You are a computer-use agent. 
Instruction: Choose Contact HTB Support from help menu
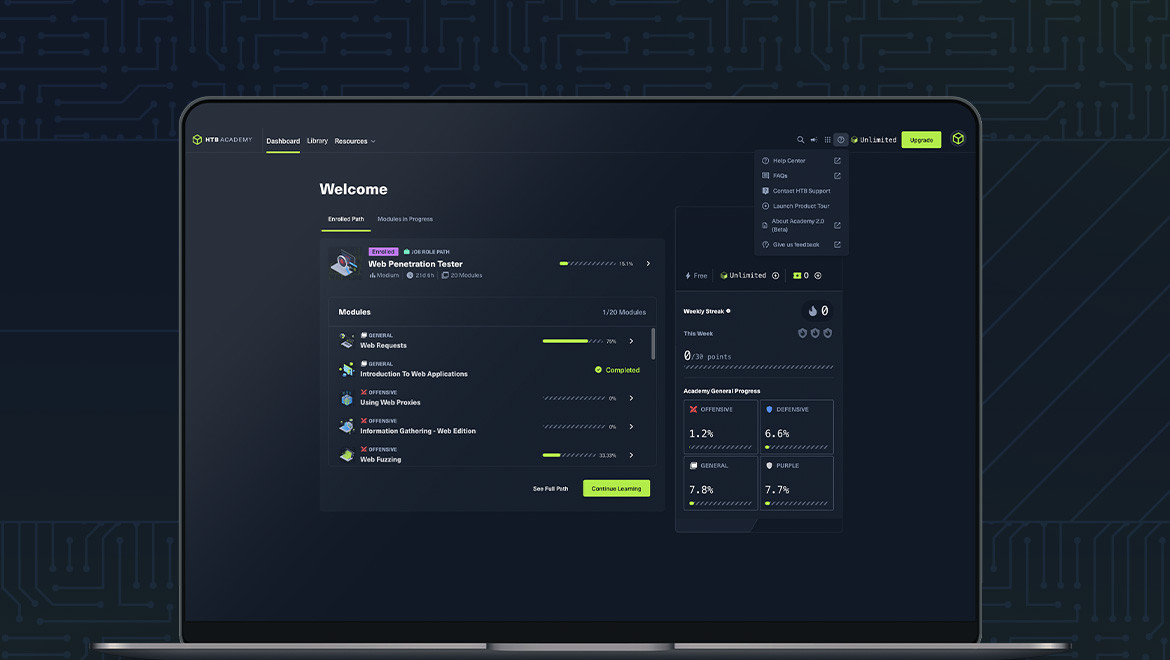(801, 191)
